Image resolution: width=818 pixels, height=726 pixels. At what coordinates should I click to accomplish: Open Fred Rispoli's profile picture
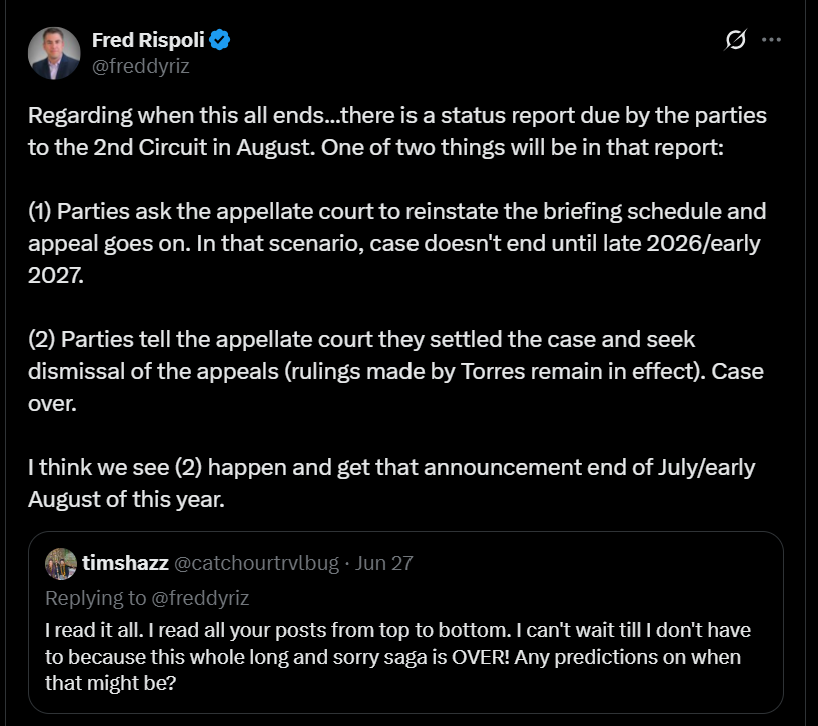tap(54, 53)
